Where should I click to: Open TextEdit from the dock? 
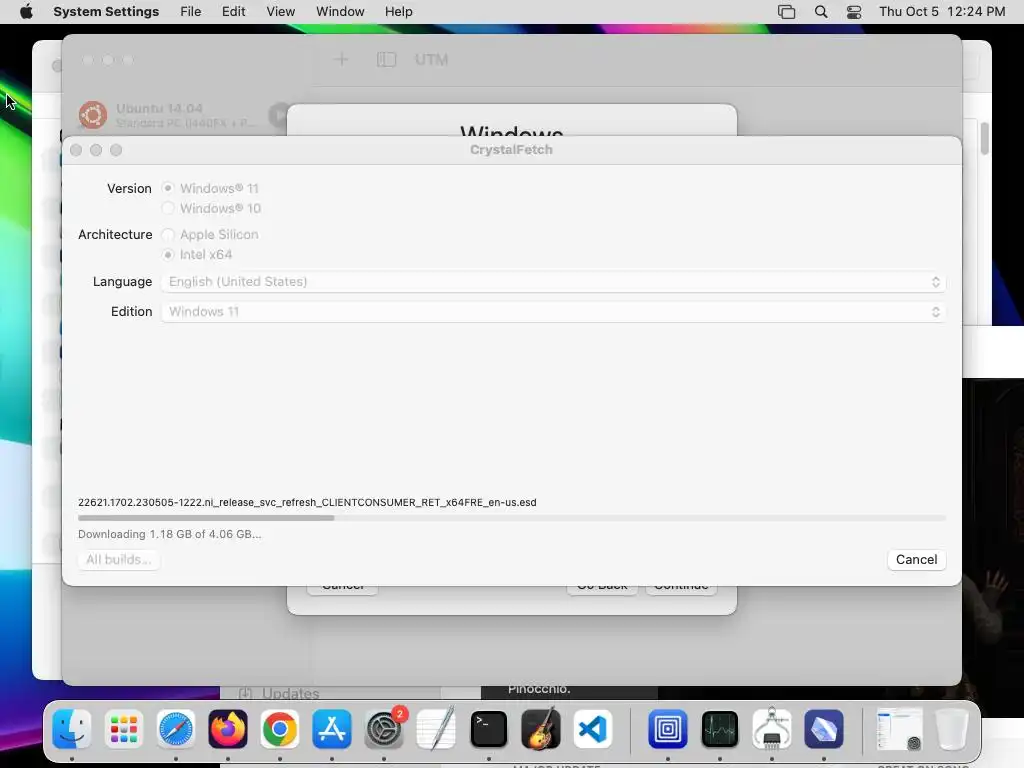pos(436,729)
